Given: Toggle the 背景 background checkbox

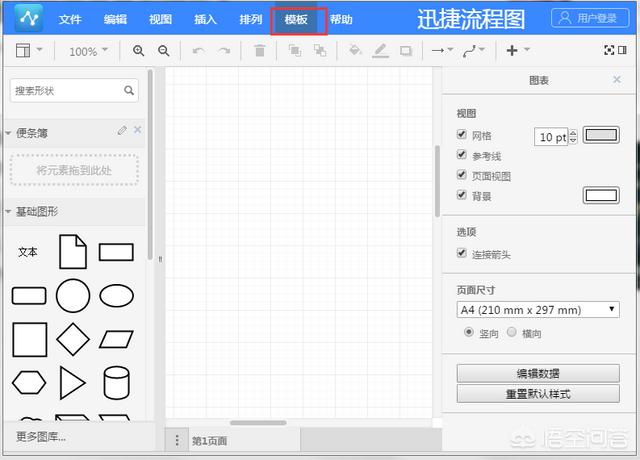Looking at the screenshot, I should (x=462, y=195).
